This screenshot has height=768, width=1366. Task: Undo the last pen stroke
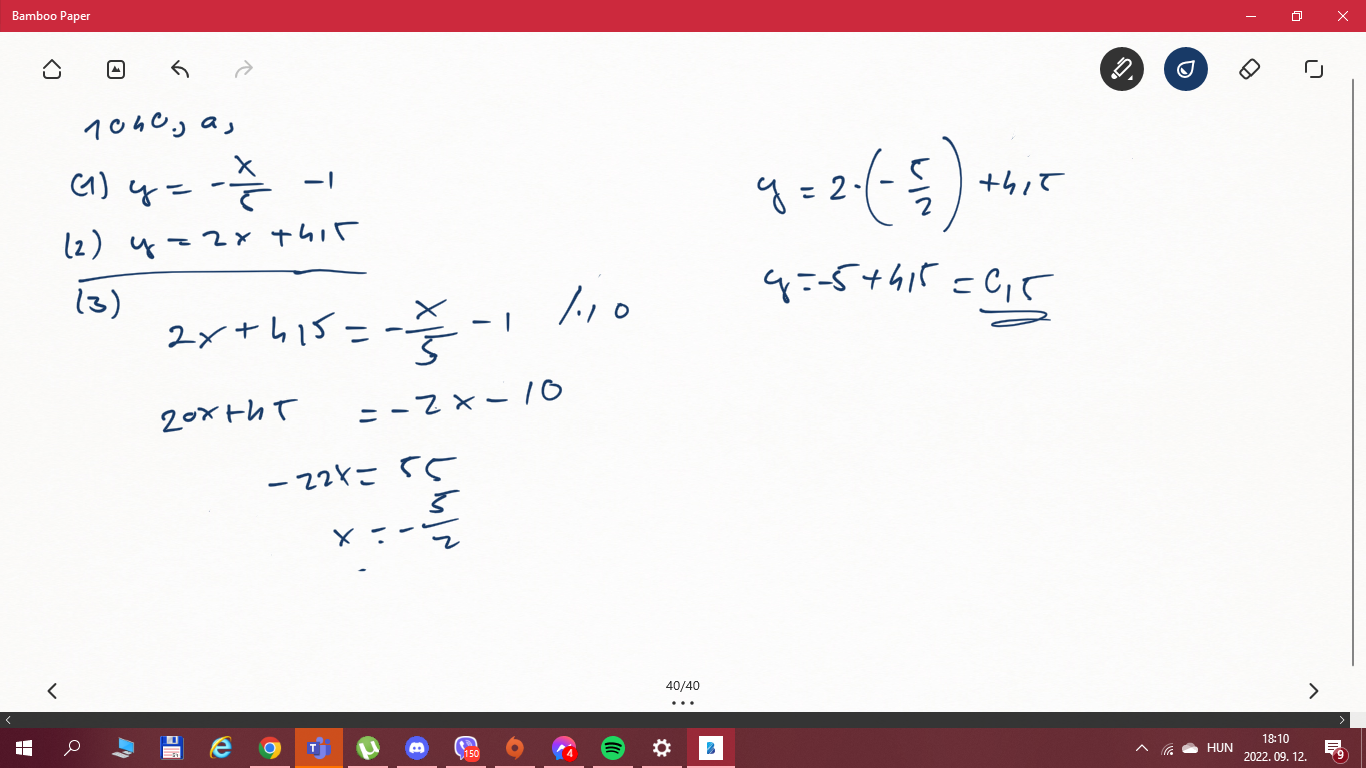pos(180,69)
